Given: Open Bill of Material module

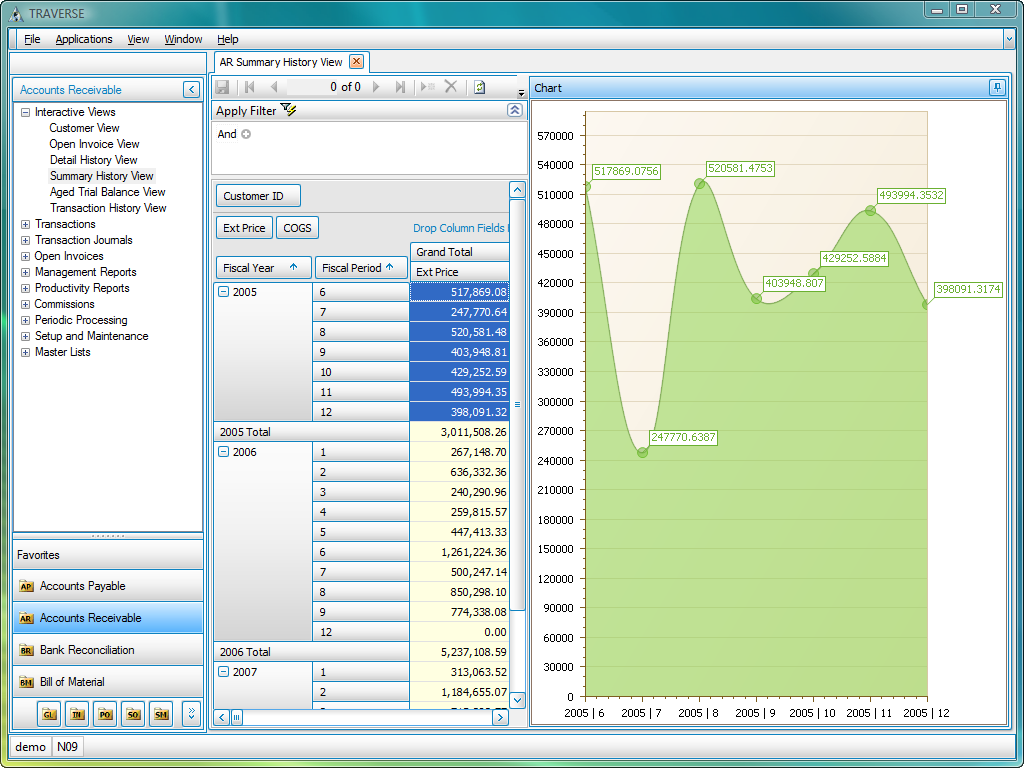Looking at the screenshot, I should click(108, 682).
